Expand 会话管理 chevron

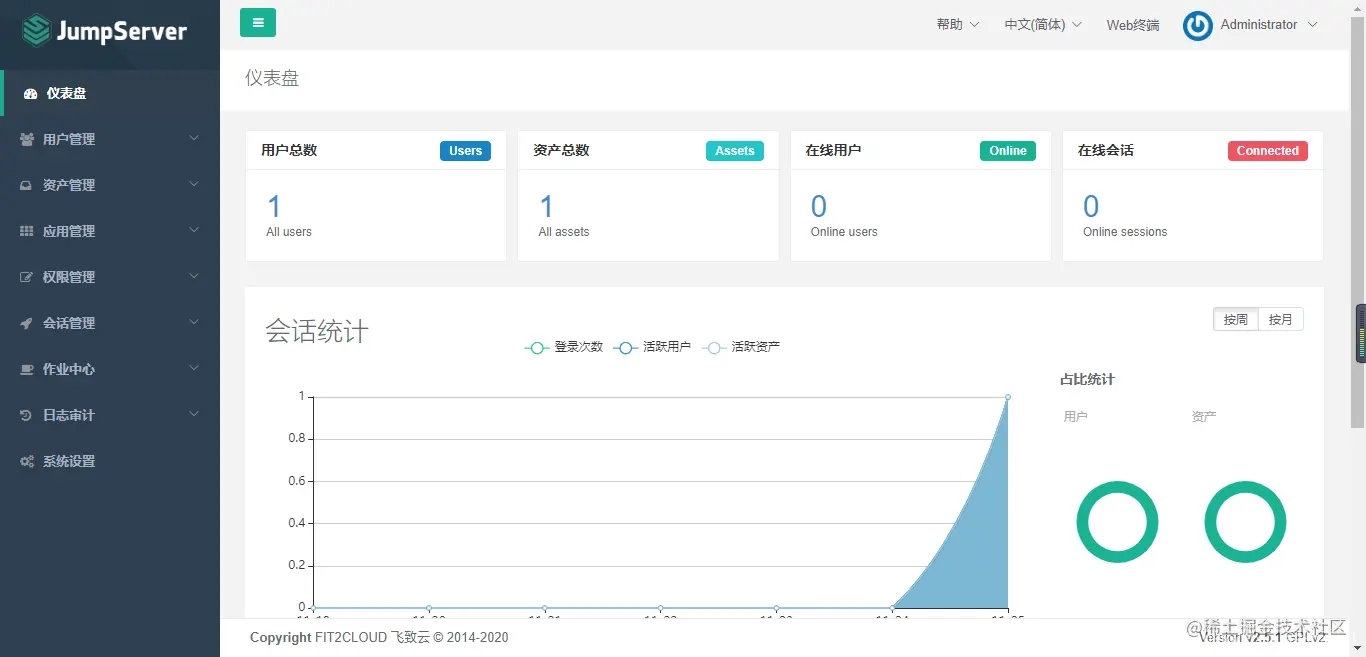[x=194, y=322]
